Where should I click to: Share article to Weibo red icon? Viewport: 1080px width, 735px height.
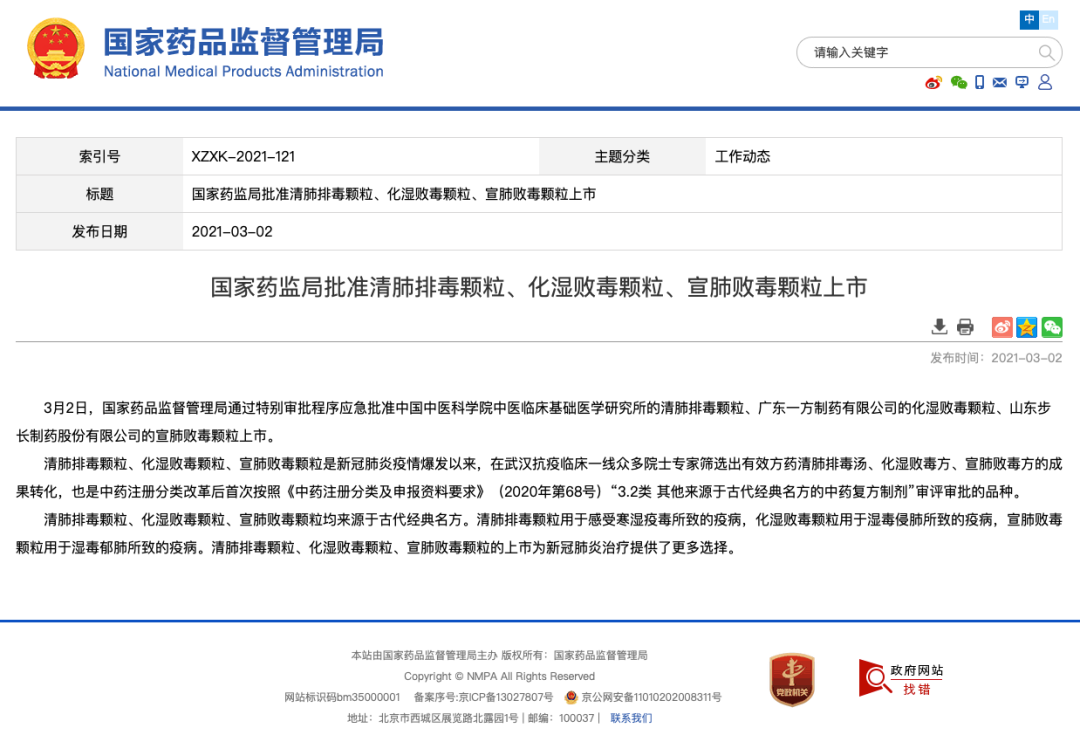coord(1001,327)
